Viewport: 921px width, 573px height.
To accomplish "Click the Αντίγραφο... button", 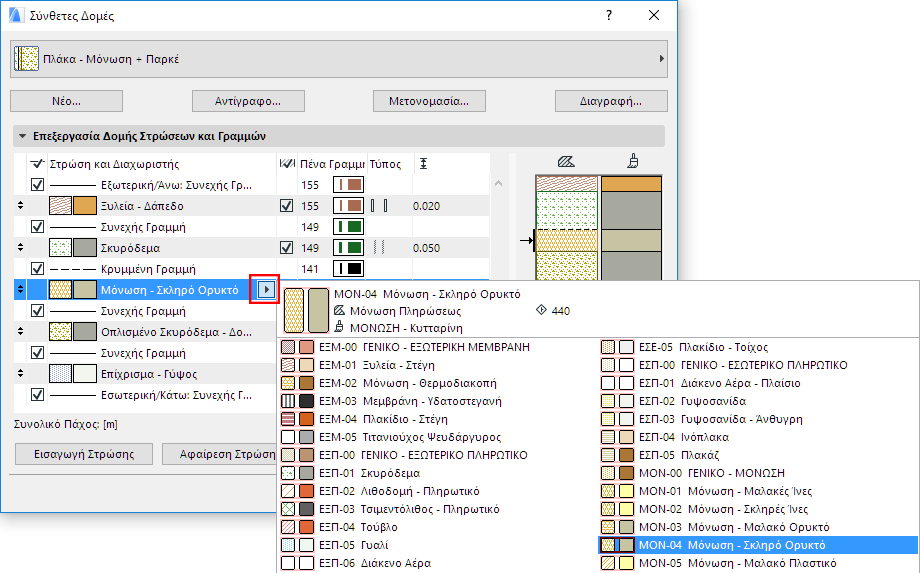I will coord(248,101).
